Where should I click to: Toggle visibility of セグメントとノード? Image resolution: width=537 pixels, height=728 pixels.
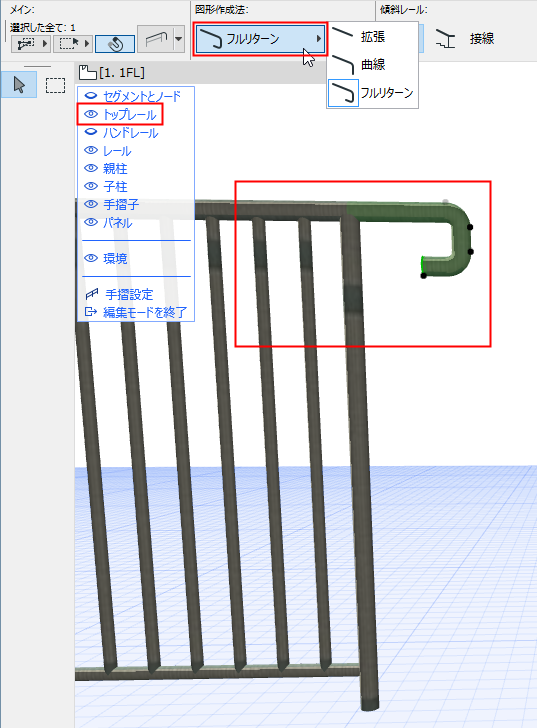pyautogui.click(x=91, y=96)
